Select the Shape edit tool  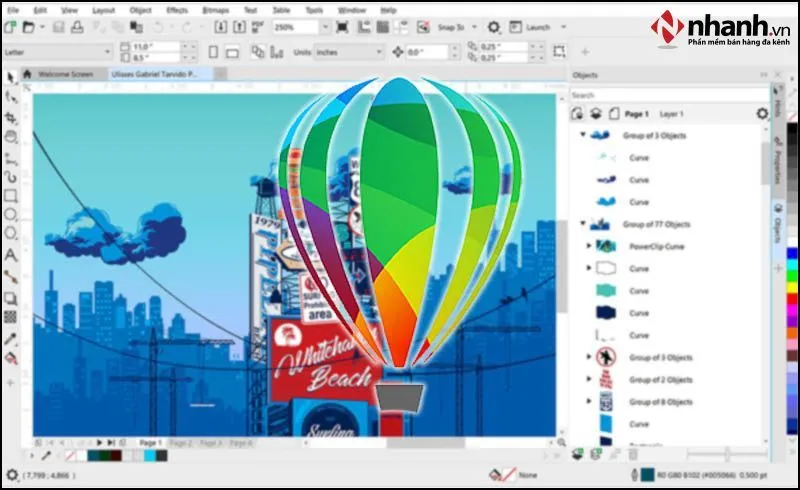[x=11, y=97]
